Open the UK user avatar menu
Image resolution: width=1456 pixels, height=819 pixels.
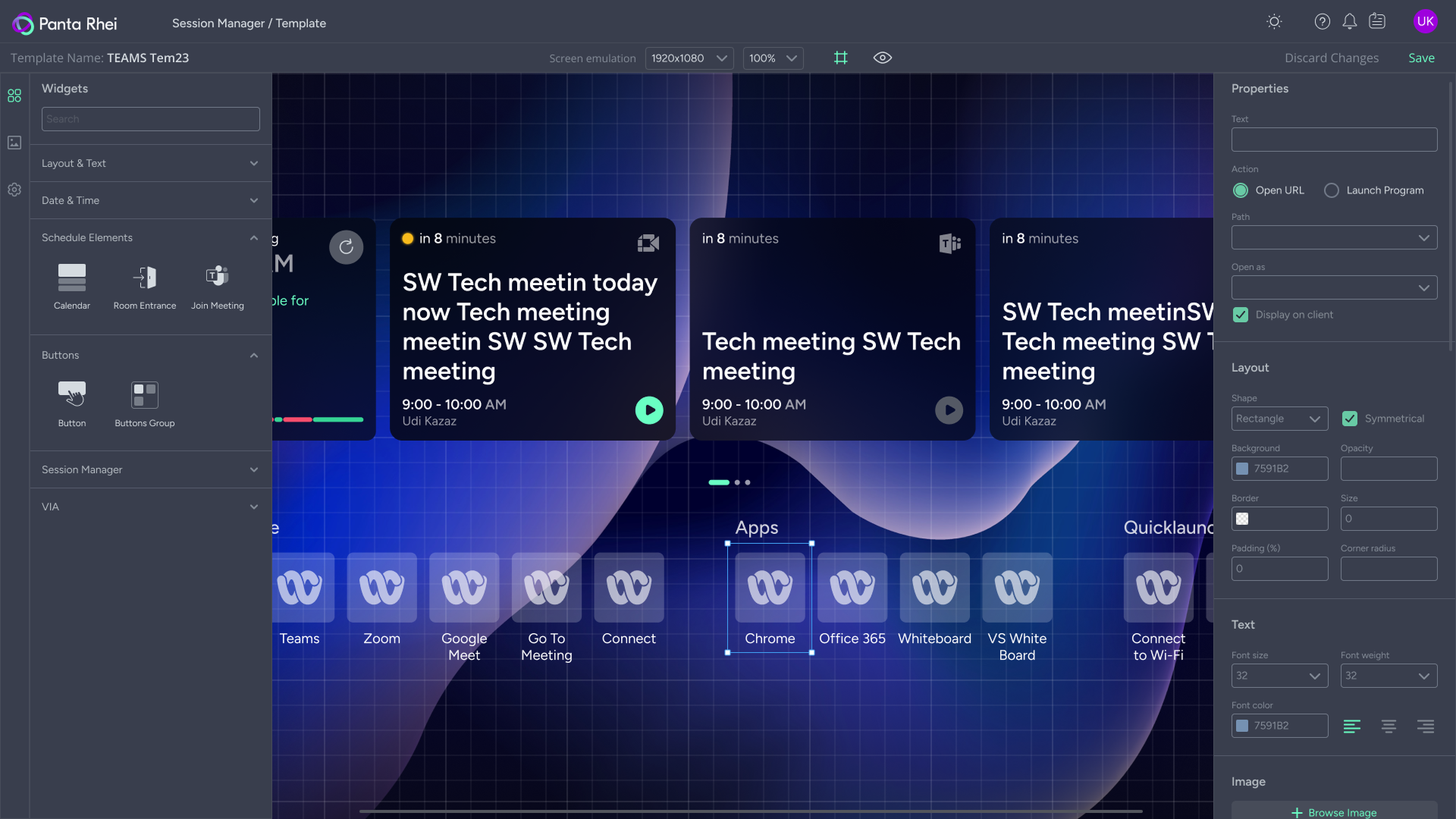point(1426,21)
